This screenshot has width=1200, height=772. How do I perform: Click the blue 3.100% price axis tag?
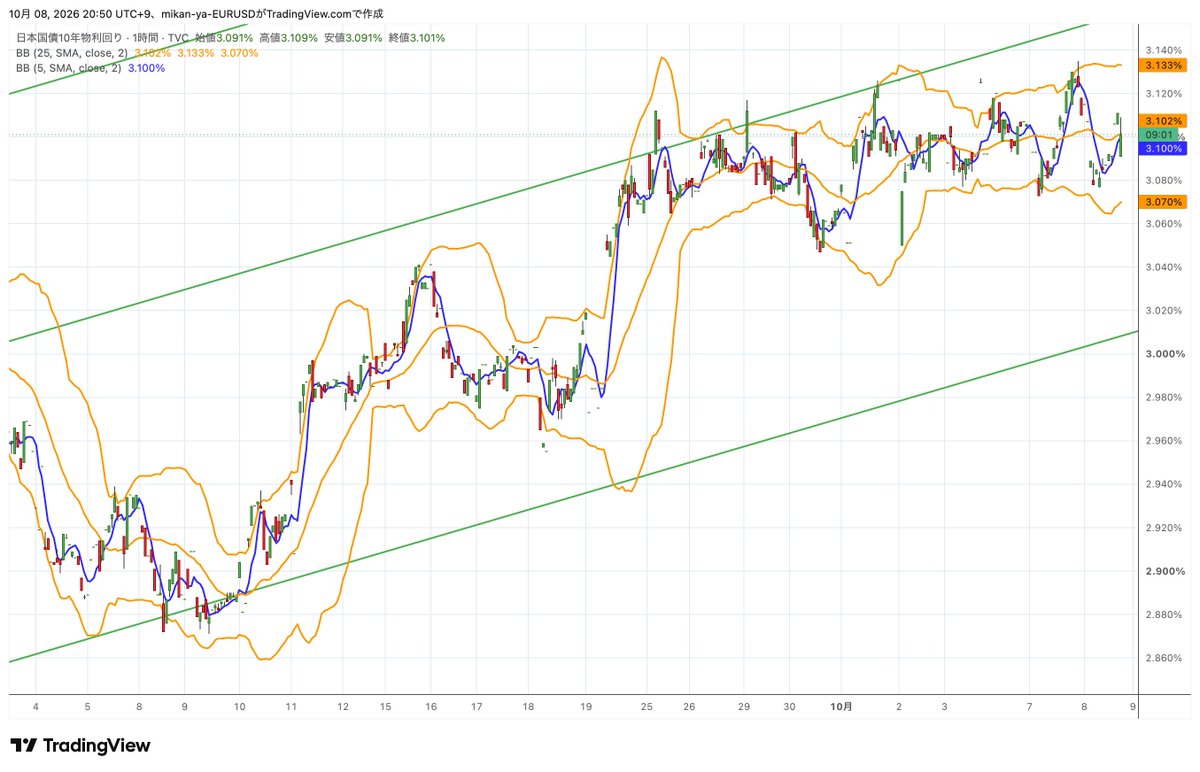[x=1165, y=148]
